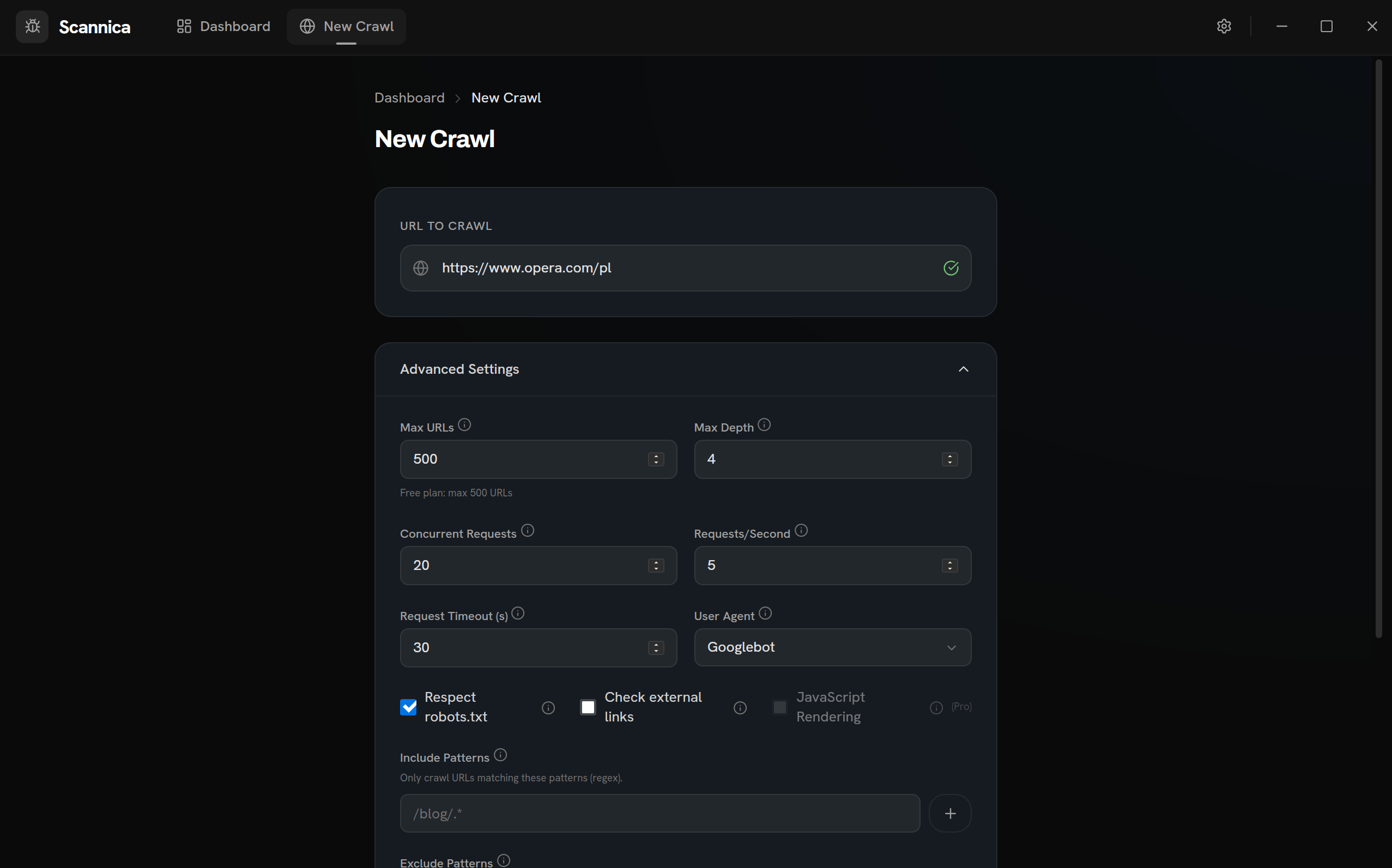
Task: Click the JavaScript Rendering Pro info icon
Action: tap(935, 707)
